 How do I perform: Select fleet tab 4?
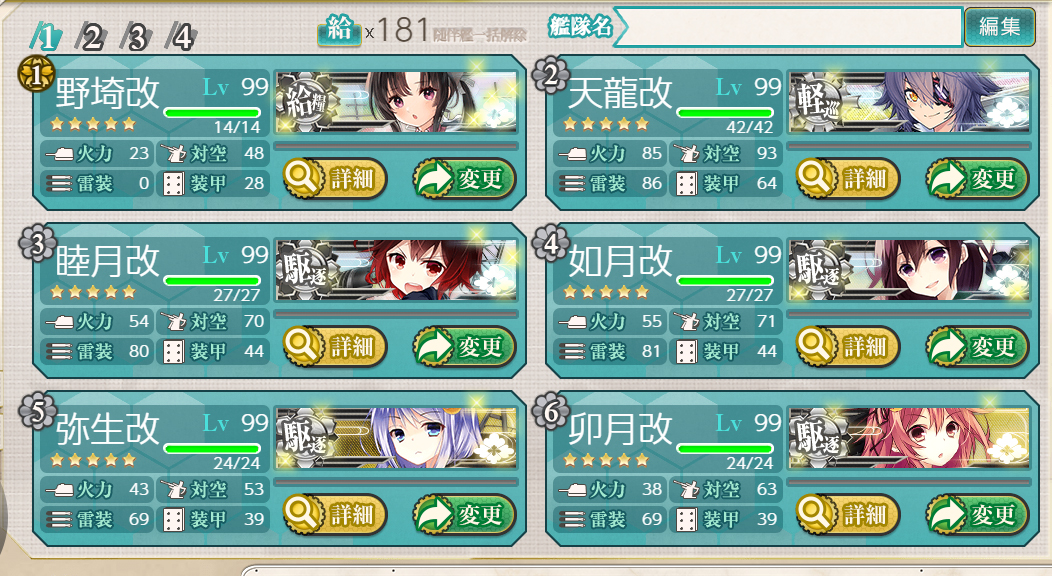click(181, 36)
